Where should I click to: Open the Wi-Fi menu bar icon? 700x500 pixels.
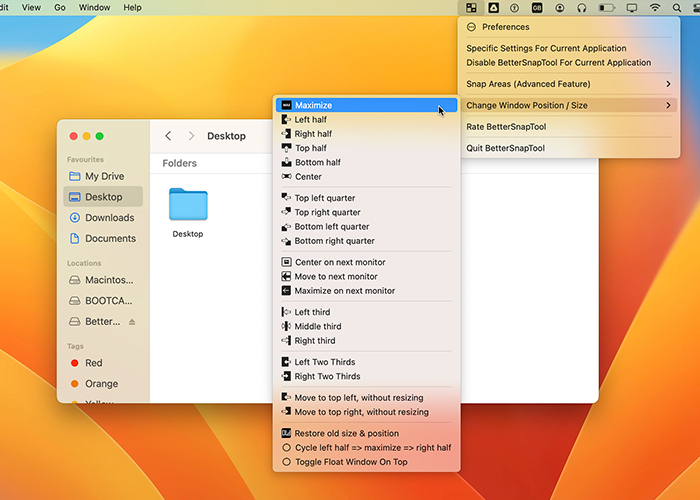tap(655, 8)
